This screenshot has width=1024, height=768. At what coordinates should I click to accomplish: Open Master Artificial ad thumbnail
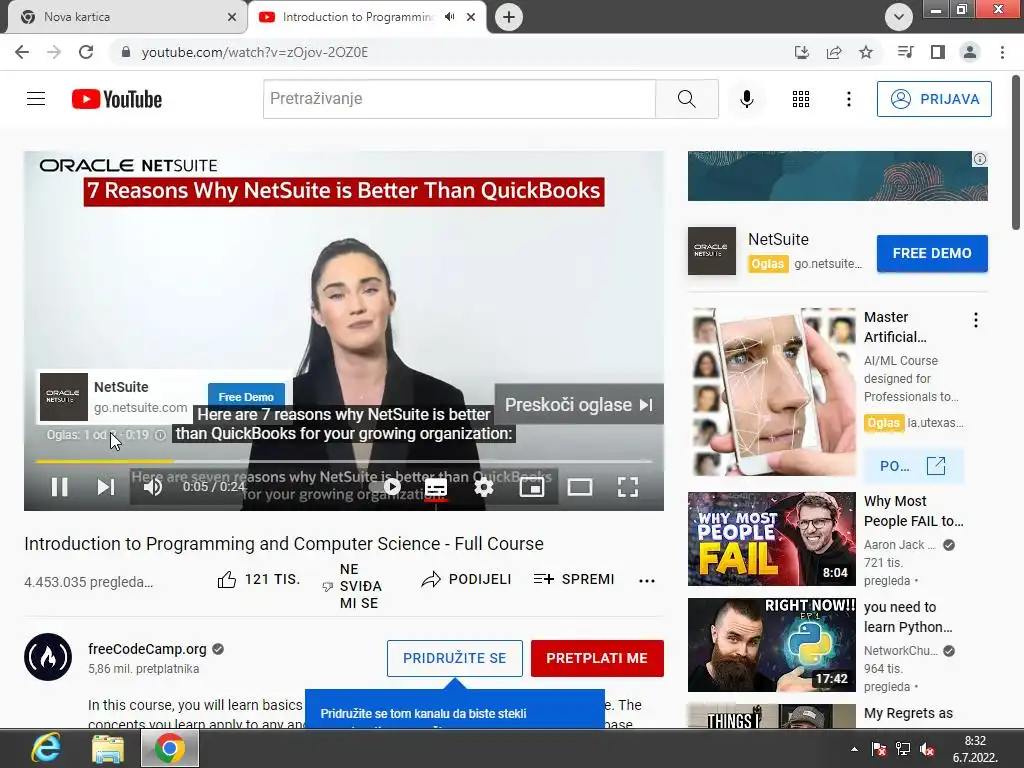click(x=771, y=392)
